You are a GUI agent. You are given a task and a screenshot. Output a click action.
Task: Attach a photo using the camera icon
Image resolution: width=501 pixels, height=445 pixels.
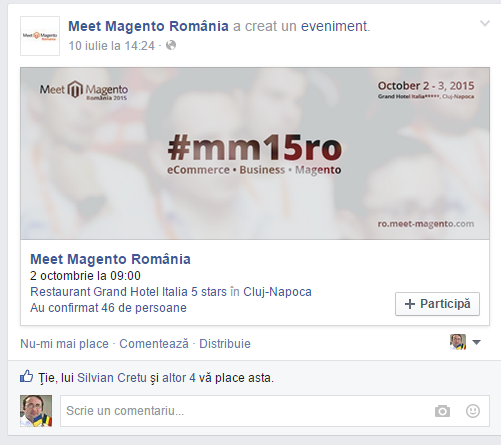click(442, 411)
